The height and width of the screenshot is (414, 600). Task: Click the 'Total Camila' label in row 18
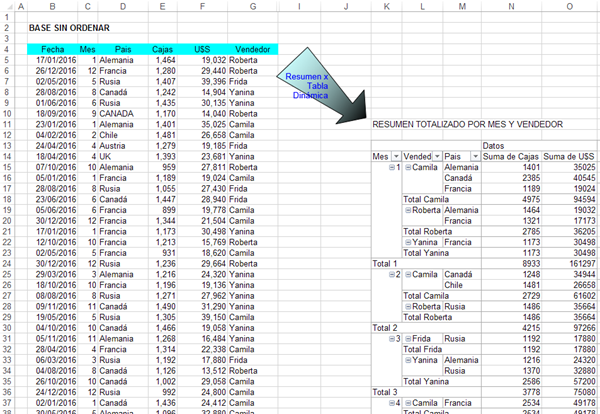pyautogui.click(x=426, y=199)
